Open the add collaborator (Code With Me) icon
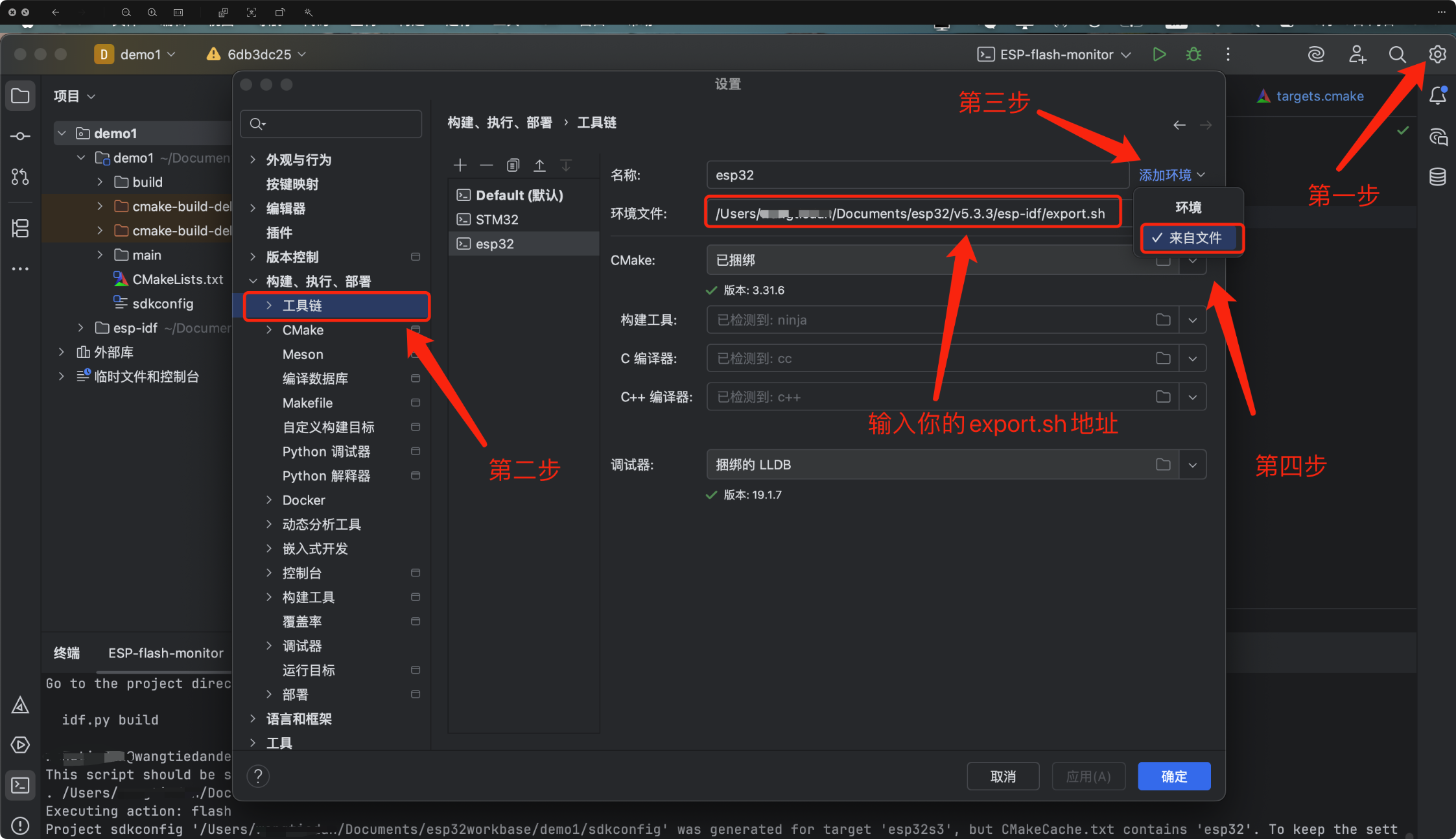This screenshot has height=839, width=1456. (1357, 54)
